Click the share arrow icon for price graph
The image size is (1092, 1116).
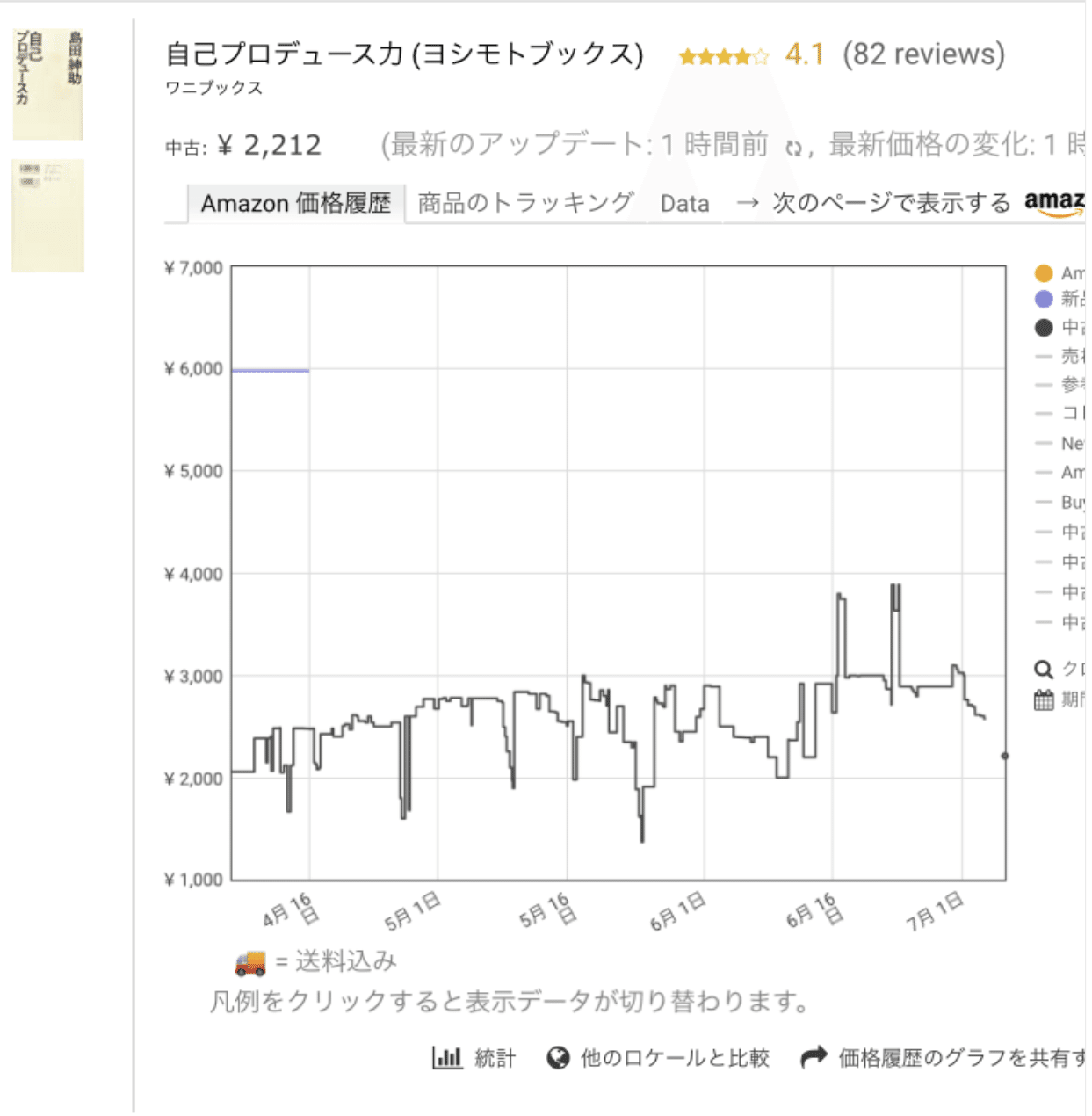tap(814, 1057)
